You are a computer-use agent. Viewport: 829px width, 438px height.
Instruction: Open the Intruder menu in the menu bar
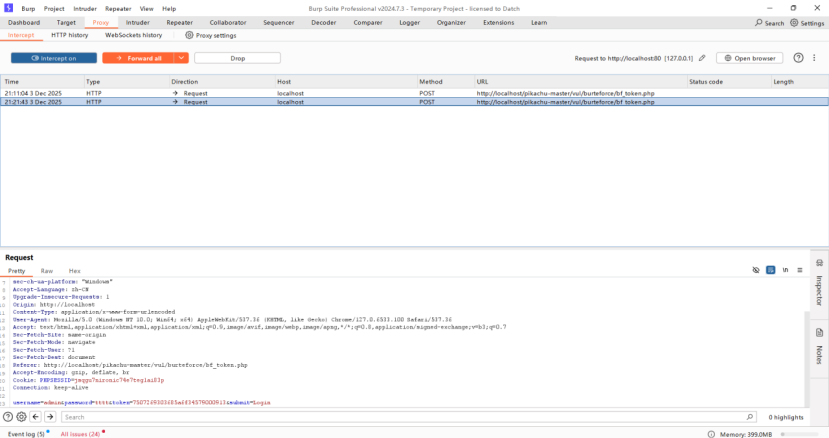tap(85, 8)
